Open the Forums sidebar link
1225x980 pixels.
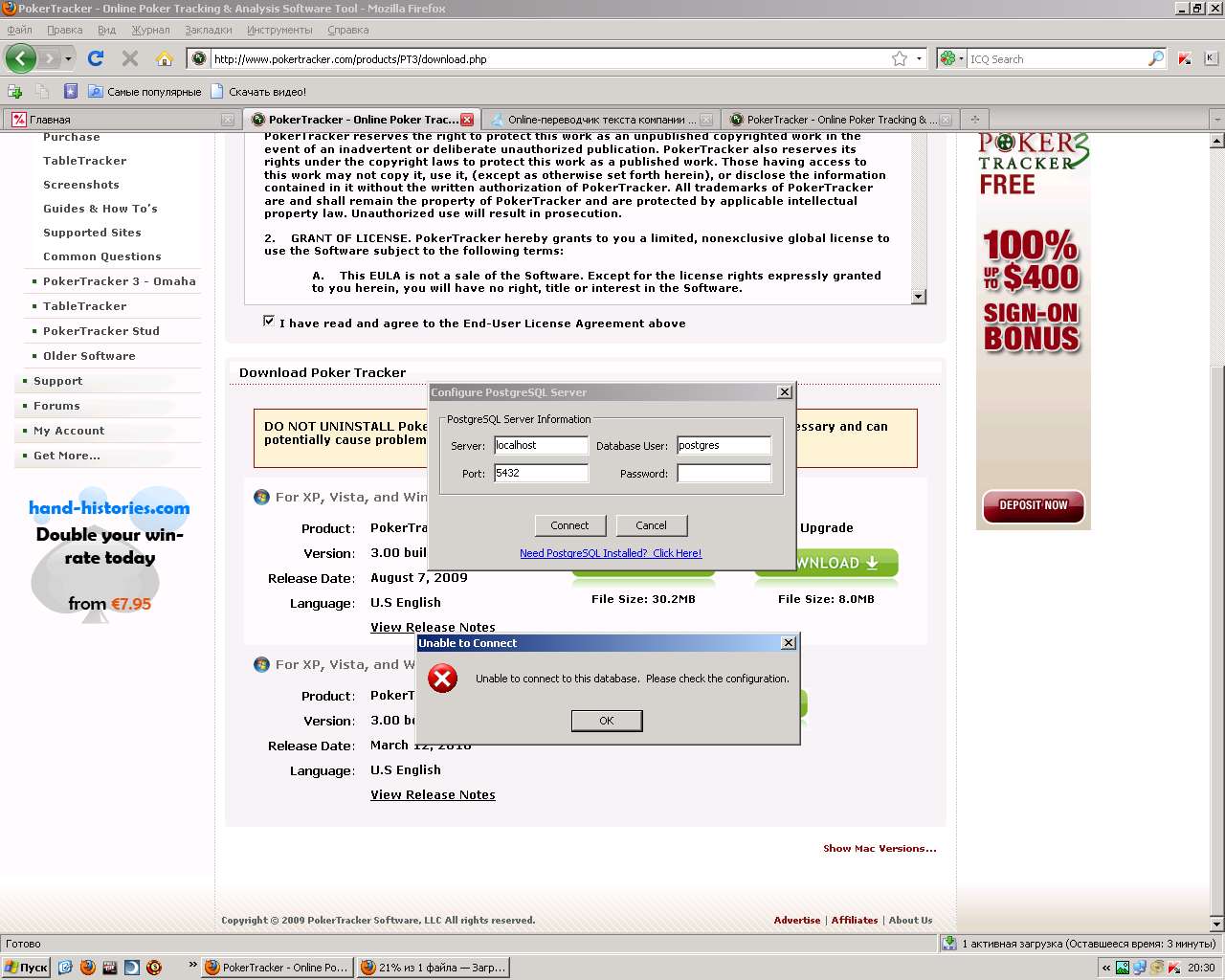(56, 406)
